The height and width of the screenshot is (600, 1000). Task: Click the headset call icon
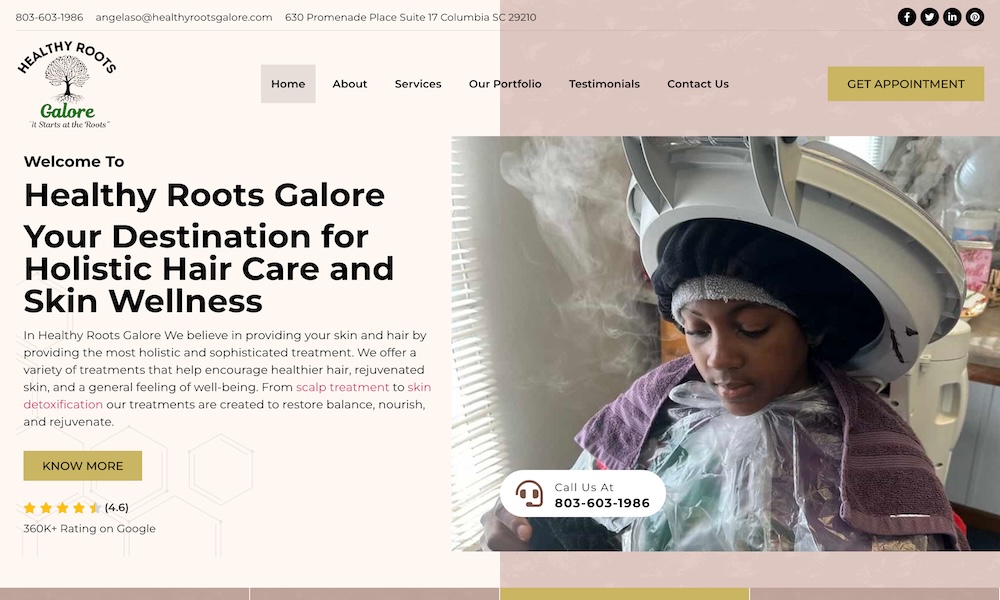529,494
